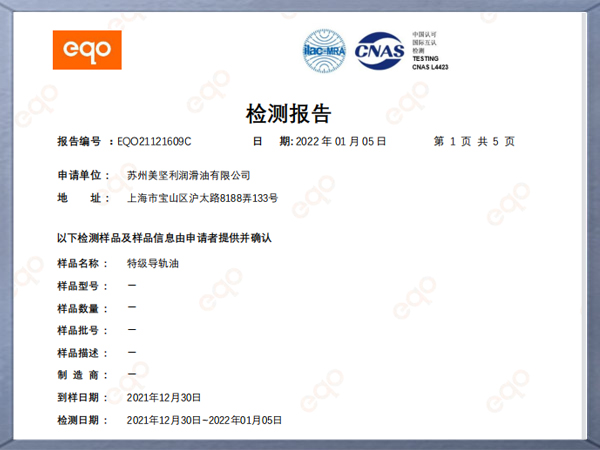This screenshot has width=600, height=450.
Task: Select report number EQO21121609C
Action: pyautogui.click(x=154, y=142)
